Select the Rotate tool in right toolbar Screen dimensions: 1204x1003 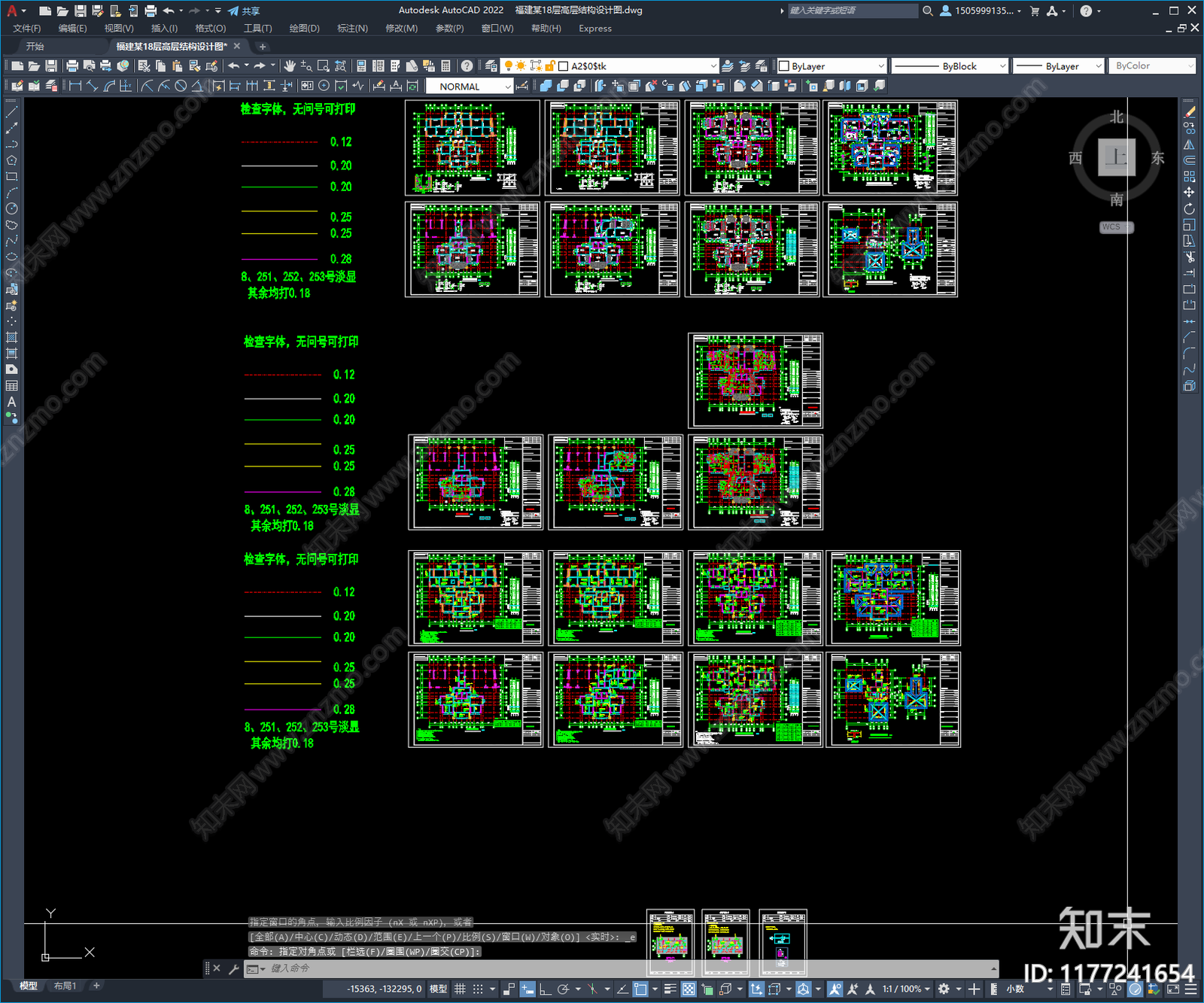pyautogui.click(x=1190, y=208)
